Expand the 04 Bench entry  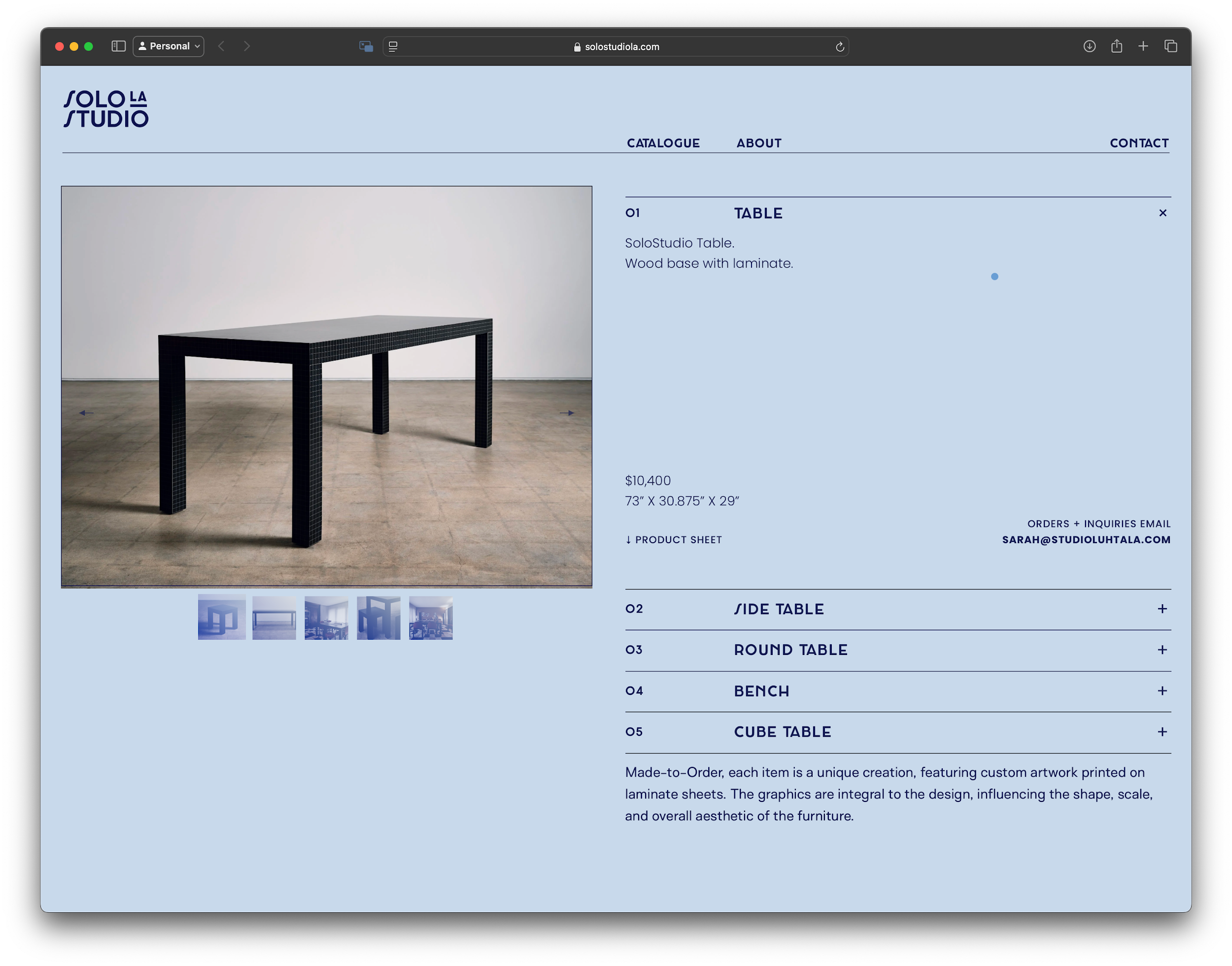pos(1163,690)
